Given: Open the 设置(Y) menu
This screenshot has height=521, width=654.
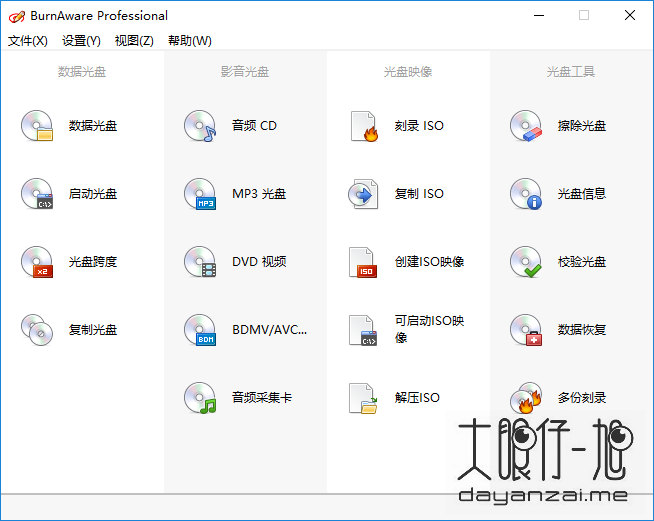Looking at the screenshot, I should point(81,40).
